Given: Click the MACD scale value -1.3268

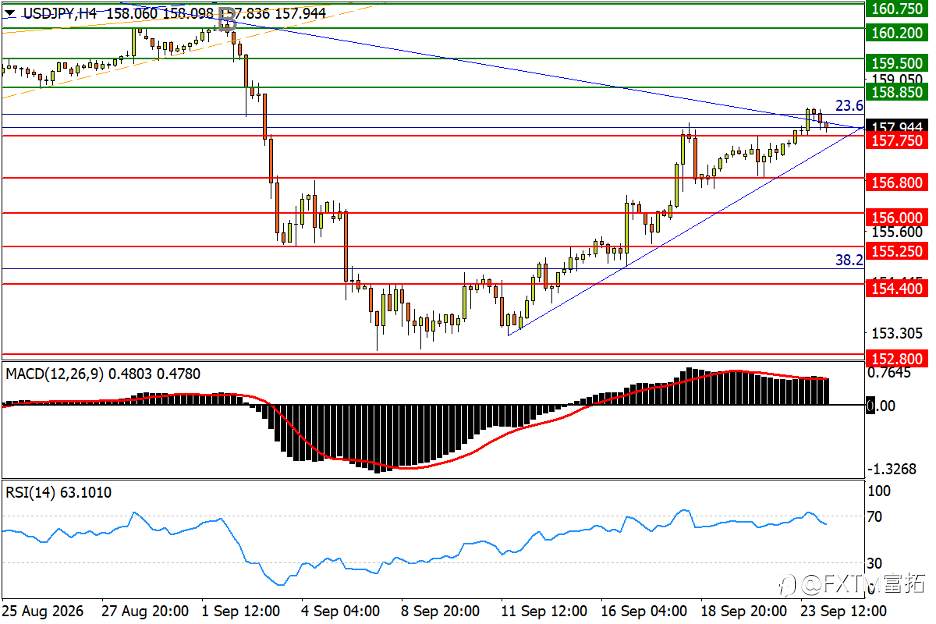Looking at the screenshot, I should 891,469.
